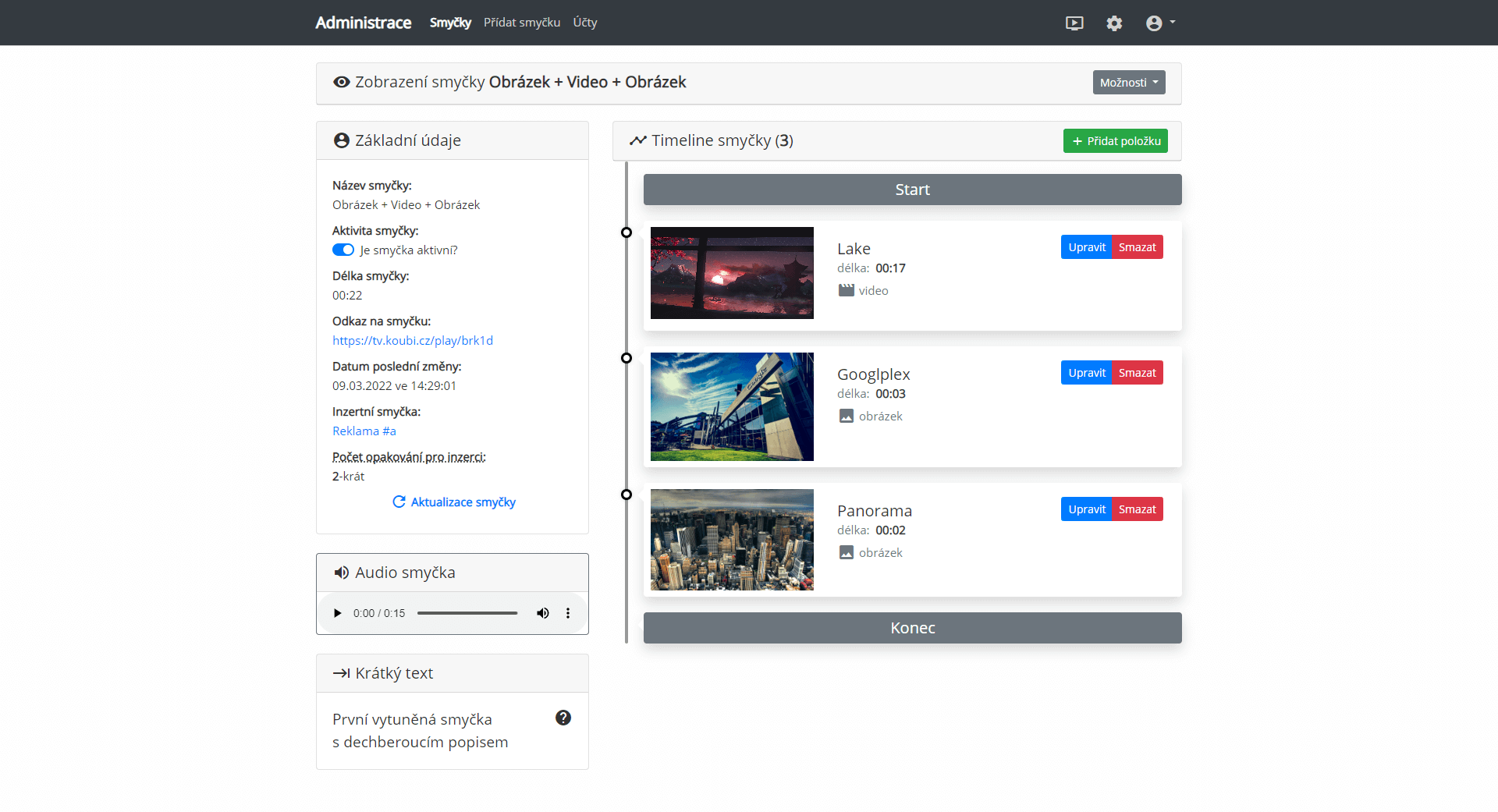
Task: Click the eye icon beside Zobrazení smyčky
Action: pos(341,82)
